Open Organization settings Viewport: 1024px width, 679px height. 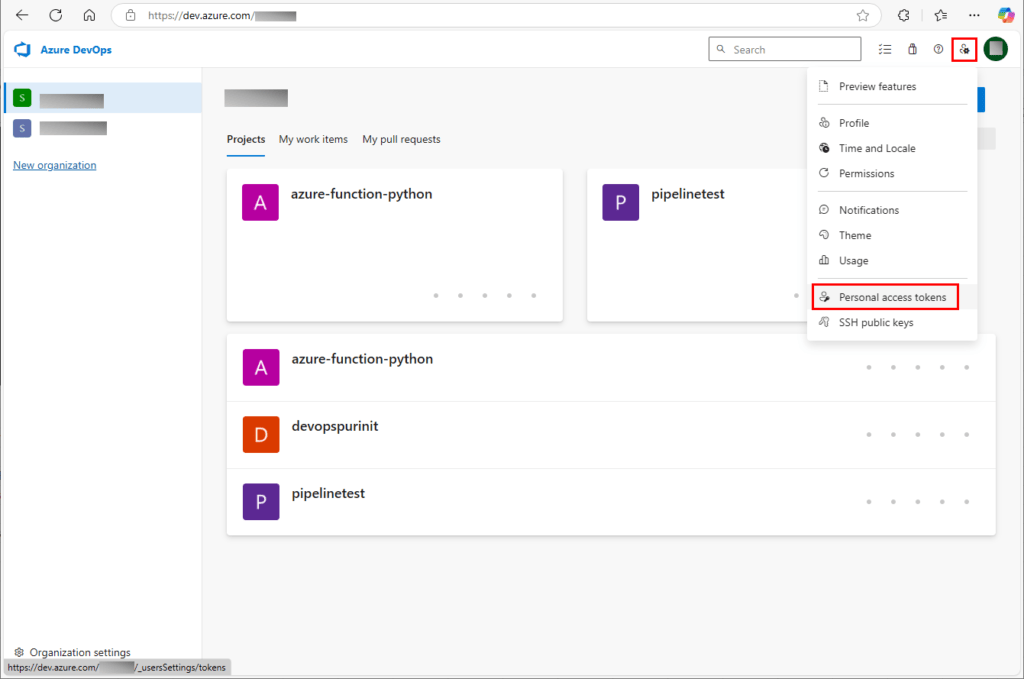coord(79,652)
